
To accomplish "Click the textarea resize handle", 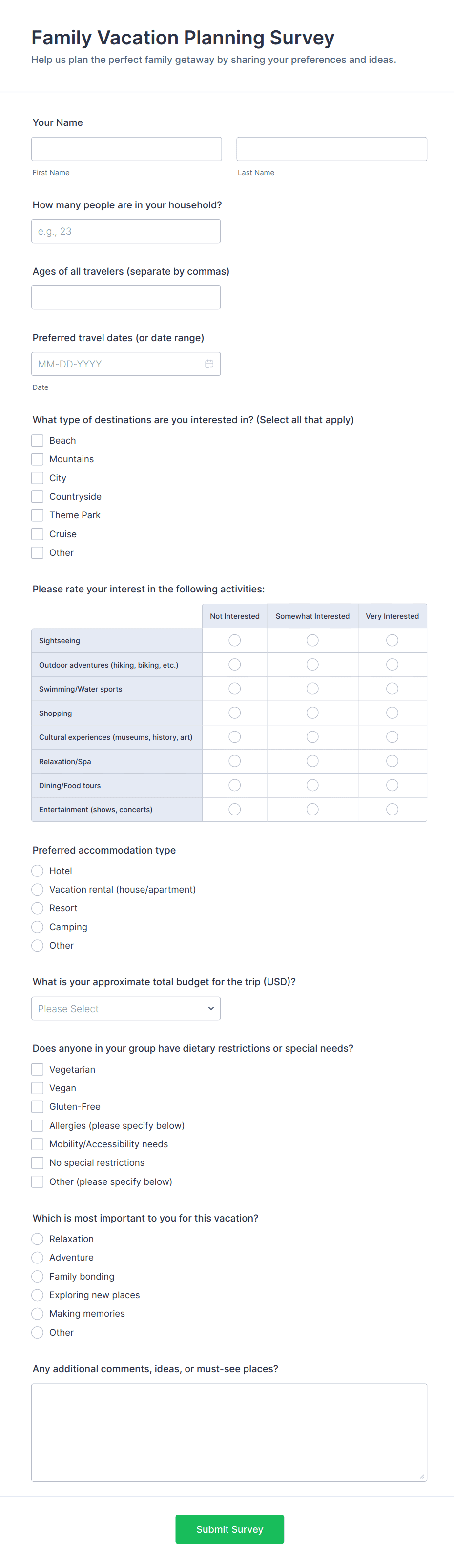I will (x=422, y=1476).
